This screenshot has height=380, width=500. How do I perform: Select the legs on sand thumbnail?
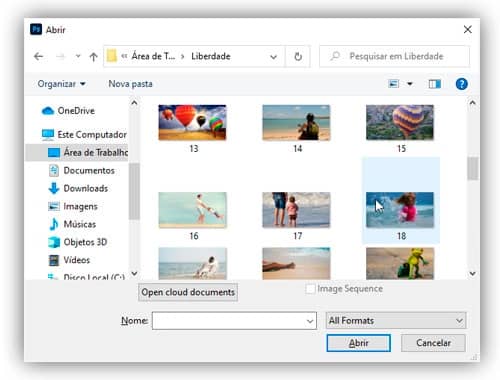(296, 263)
